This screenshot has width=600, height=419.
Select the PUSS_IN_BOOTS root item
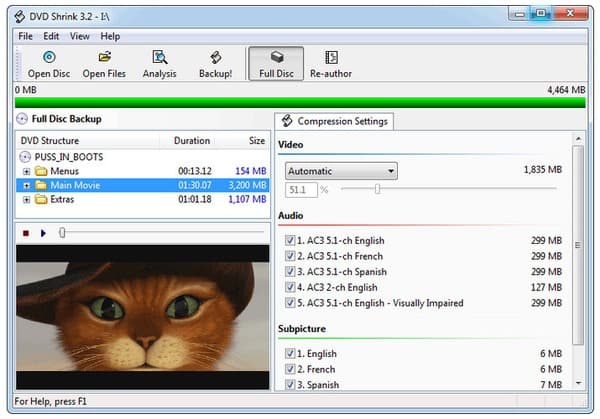[x=69, y=157]
